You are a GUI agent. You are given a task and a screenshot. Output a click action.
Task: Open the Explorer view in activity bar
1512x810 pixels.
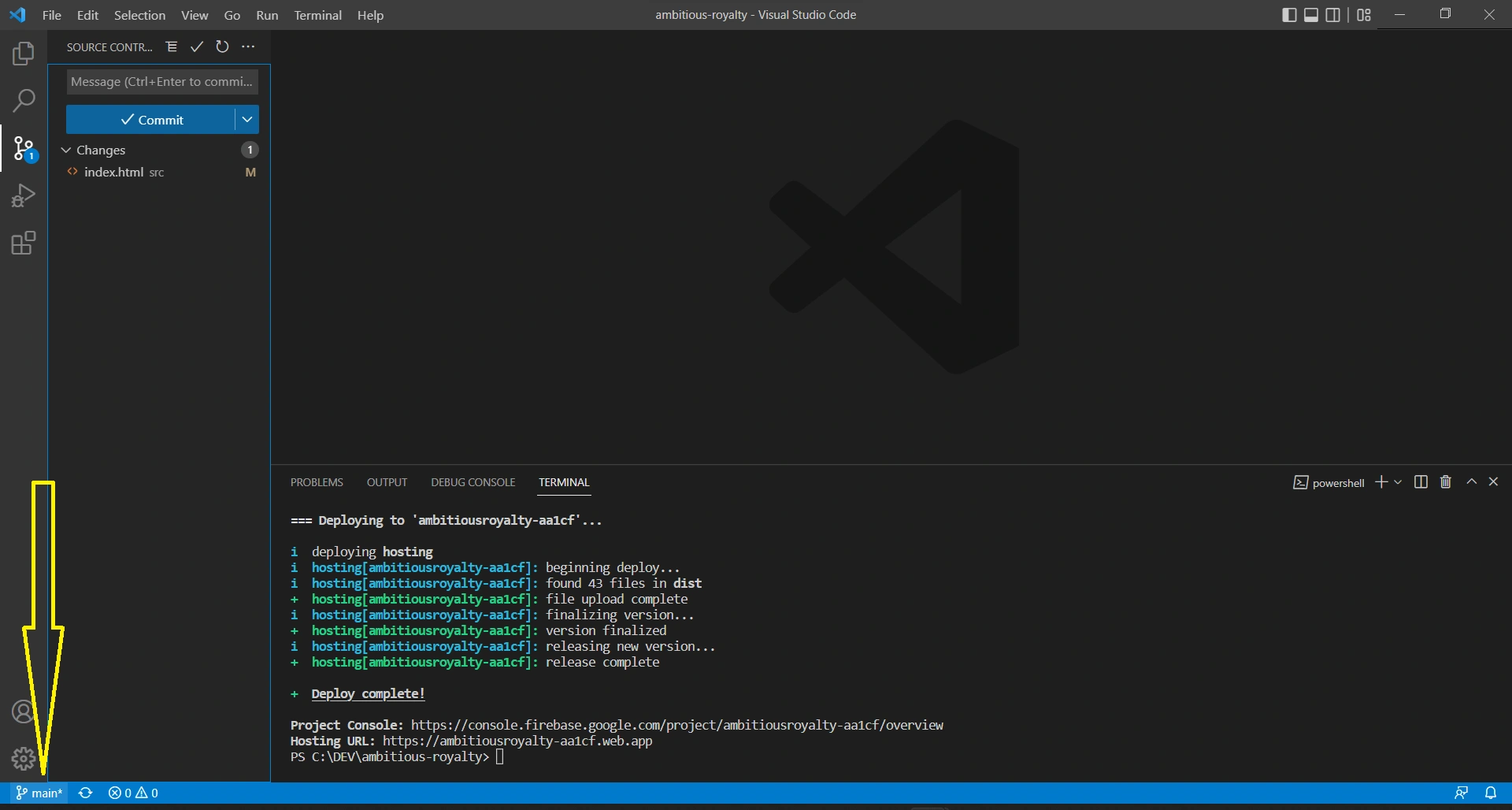point(24,54)
